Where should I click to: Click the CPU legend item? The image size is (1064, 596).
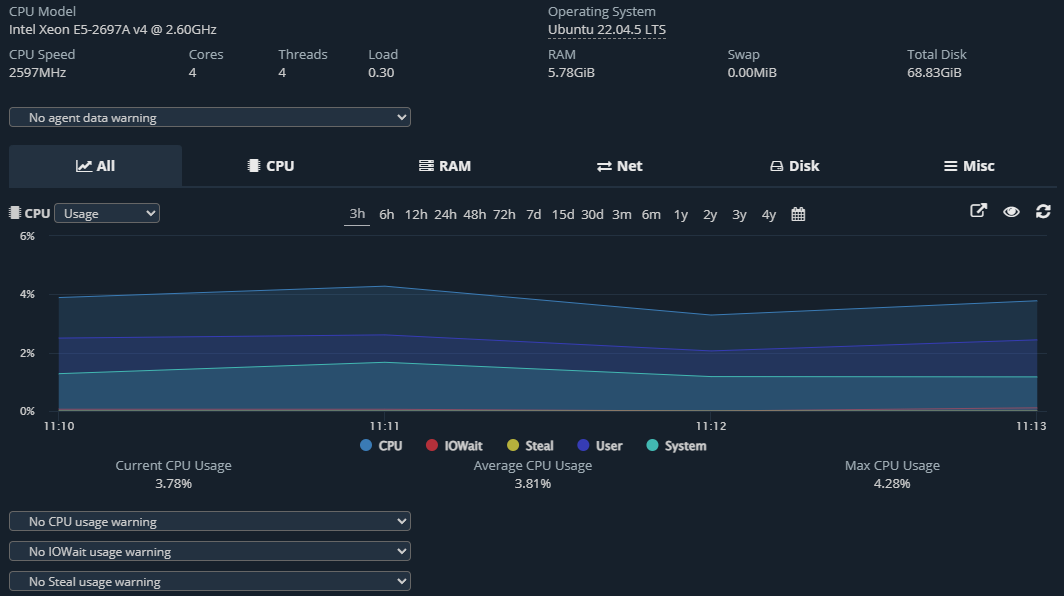pos(381,446)
